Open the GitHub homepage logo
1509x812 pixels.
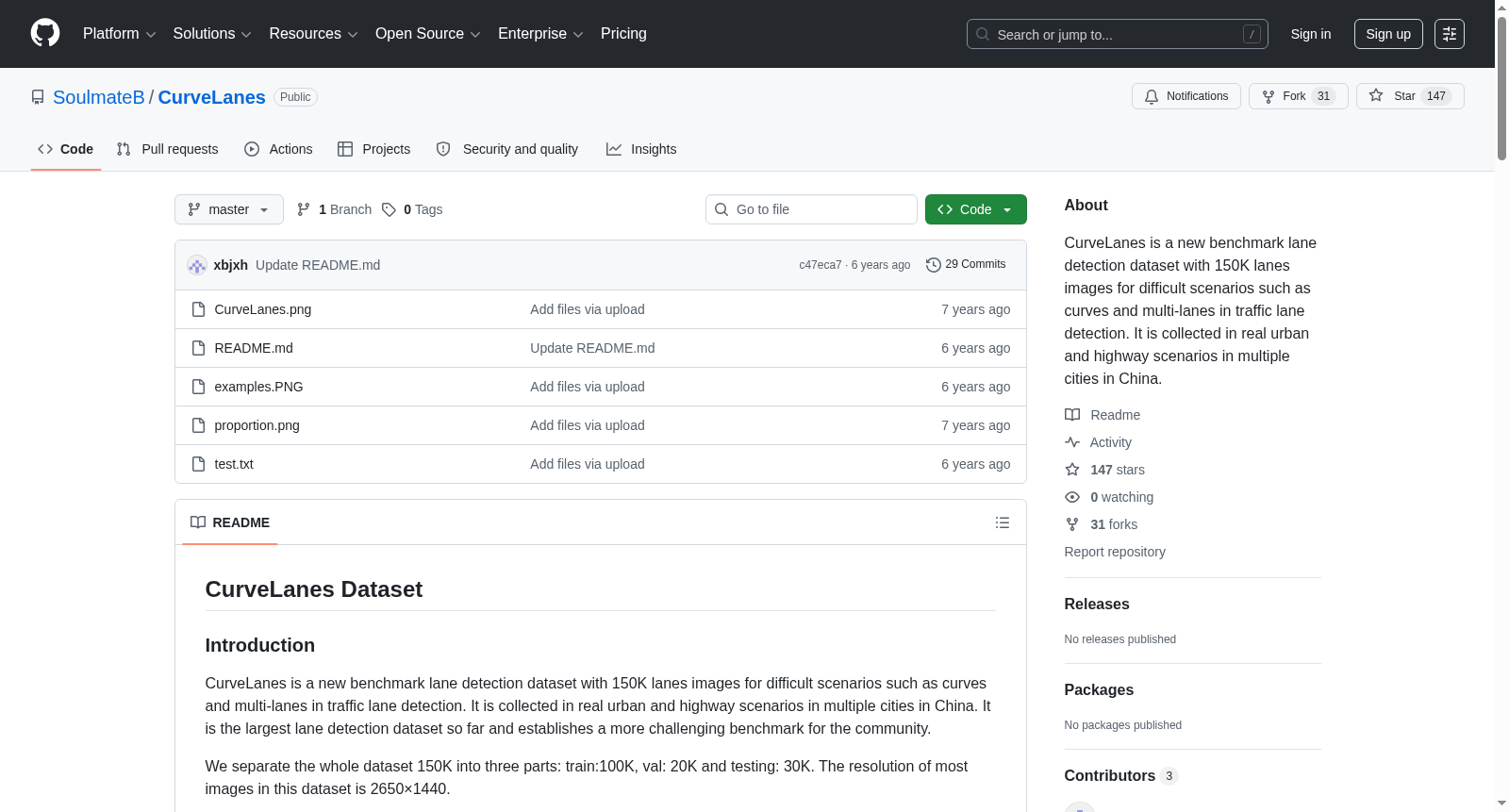[x=45, y=33]
